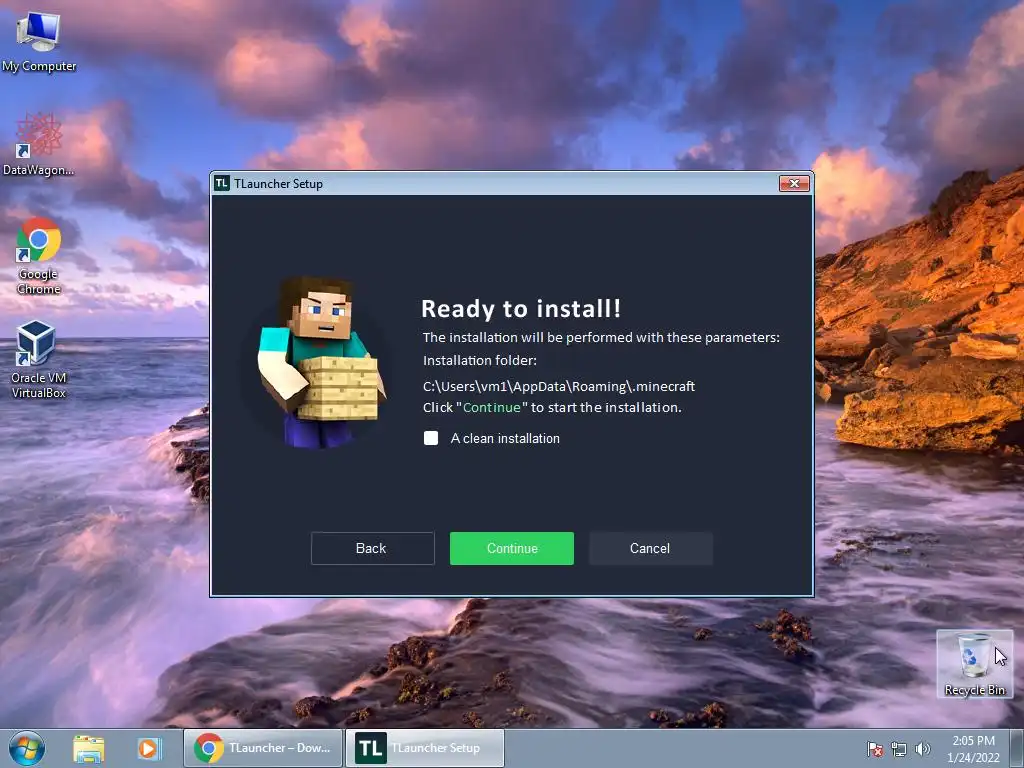Click the TL logo in the title bar
1024x768 pixels.
pos(222,184)
